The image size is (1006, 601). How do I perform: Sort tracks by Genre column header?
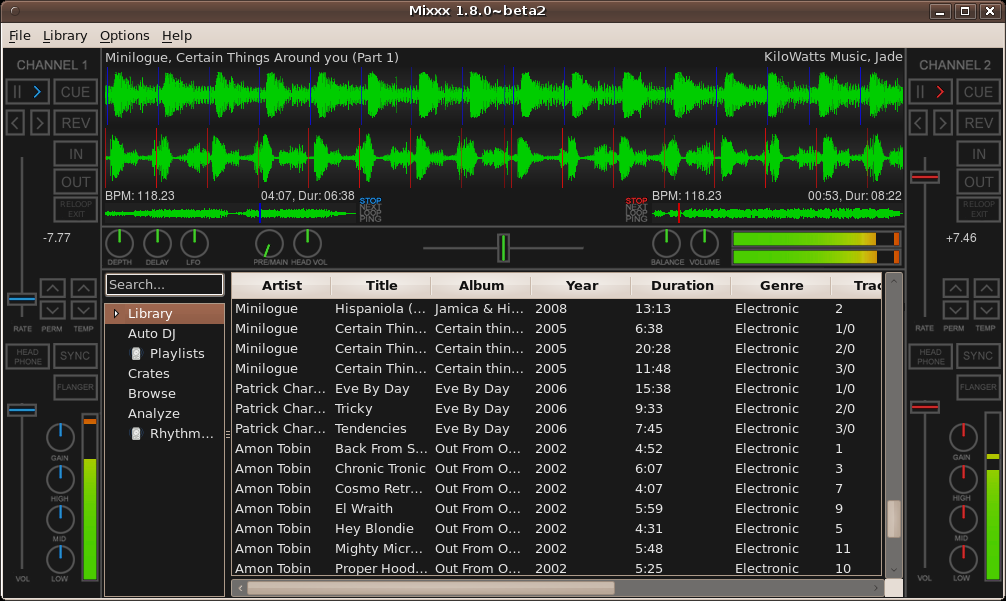pyautogui.click(x=781, y=285)
